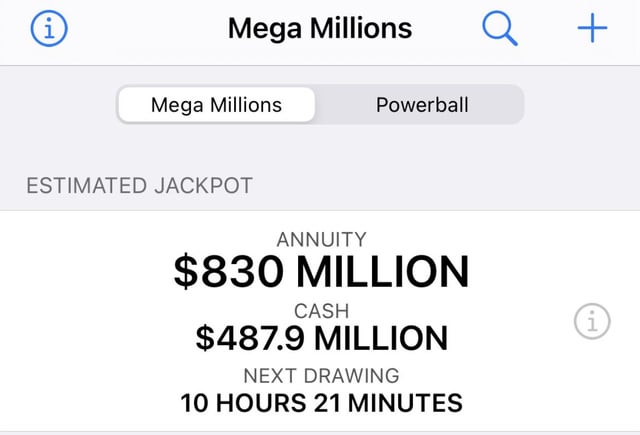Tap the 10 HOURS 21 MINUTES countdown
Image resolution: width=640 pixels, height=435 pixels.
tap(322, 403)
